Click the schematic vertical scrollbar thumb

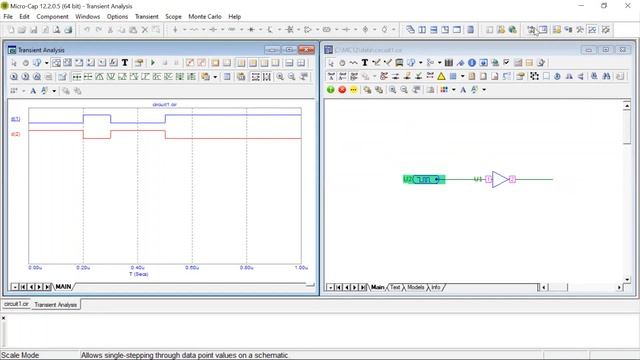pyautogui.click(x=627, y=127)
